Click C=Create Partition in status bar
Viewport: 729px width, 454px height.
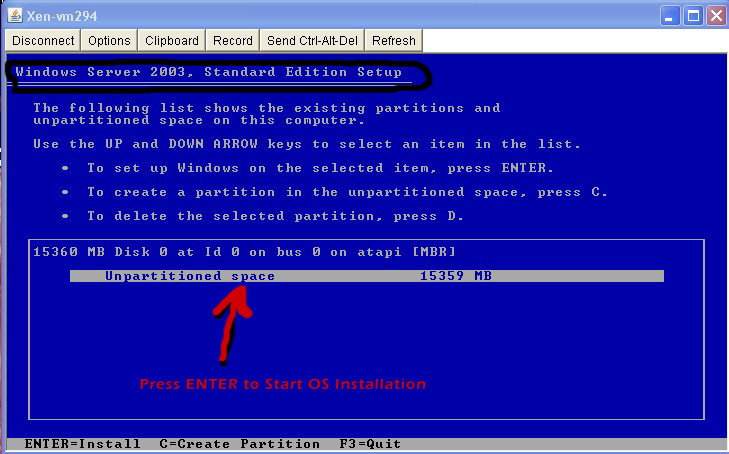[x=239, y=444]
